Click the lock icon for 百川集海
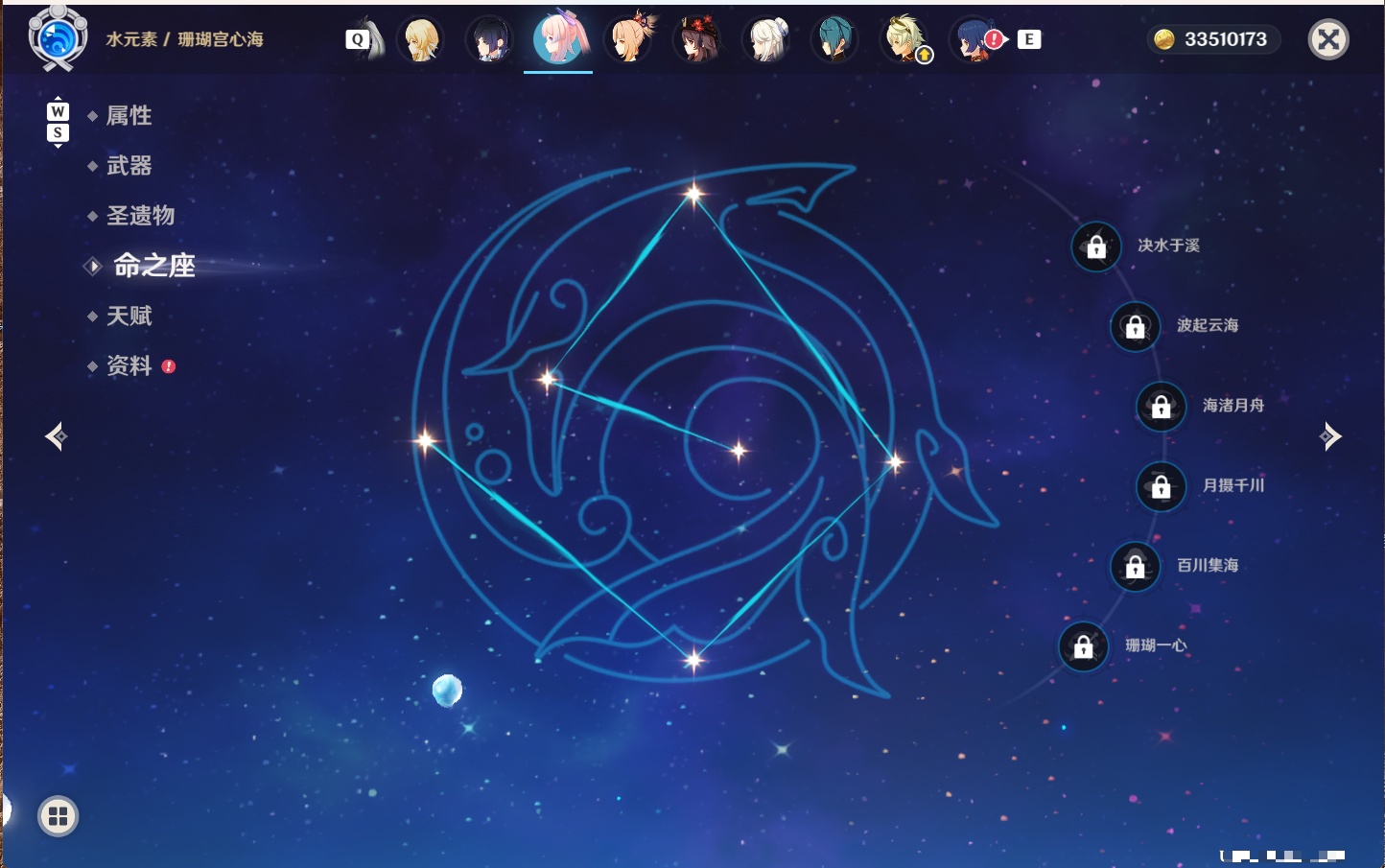 pos(1135,566)
